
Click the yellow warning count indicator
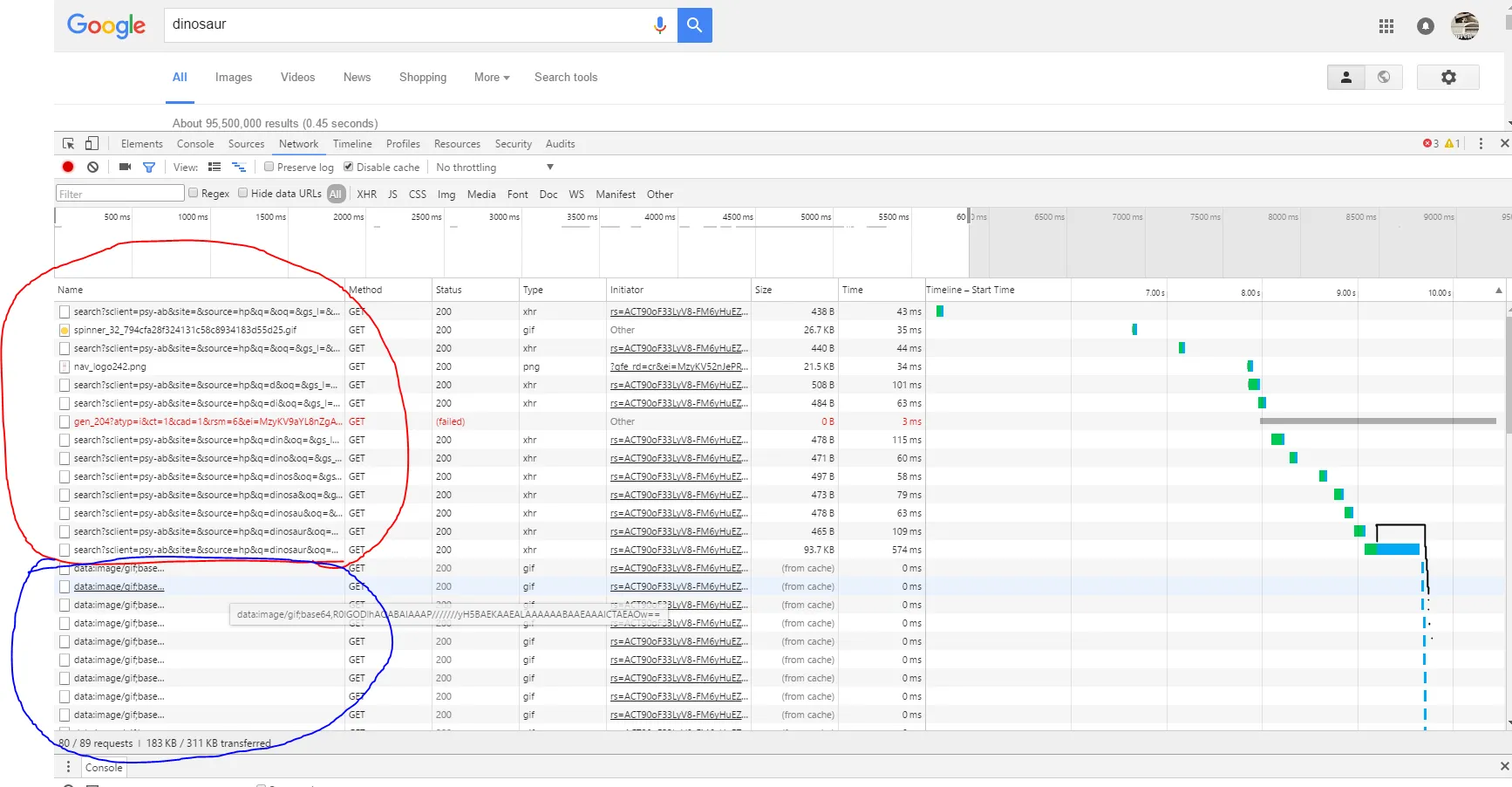click(1452, 144)
